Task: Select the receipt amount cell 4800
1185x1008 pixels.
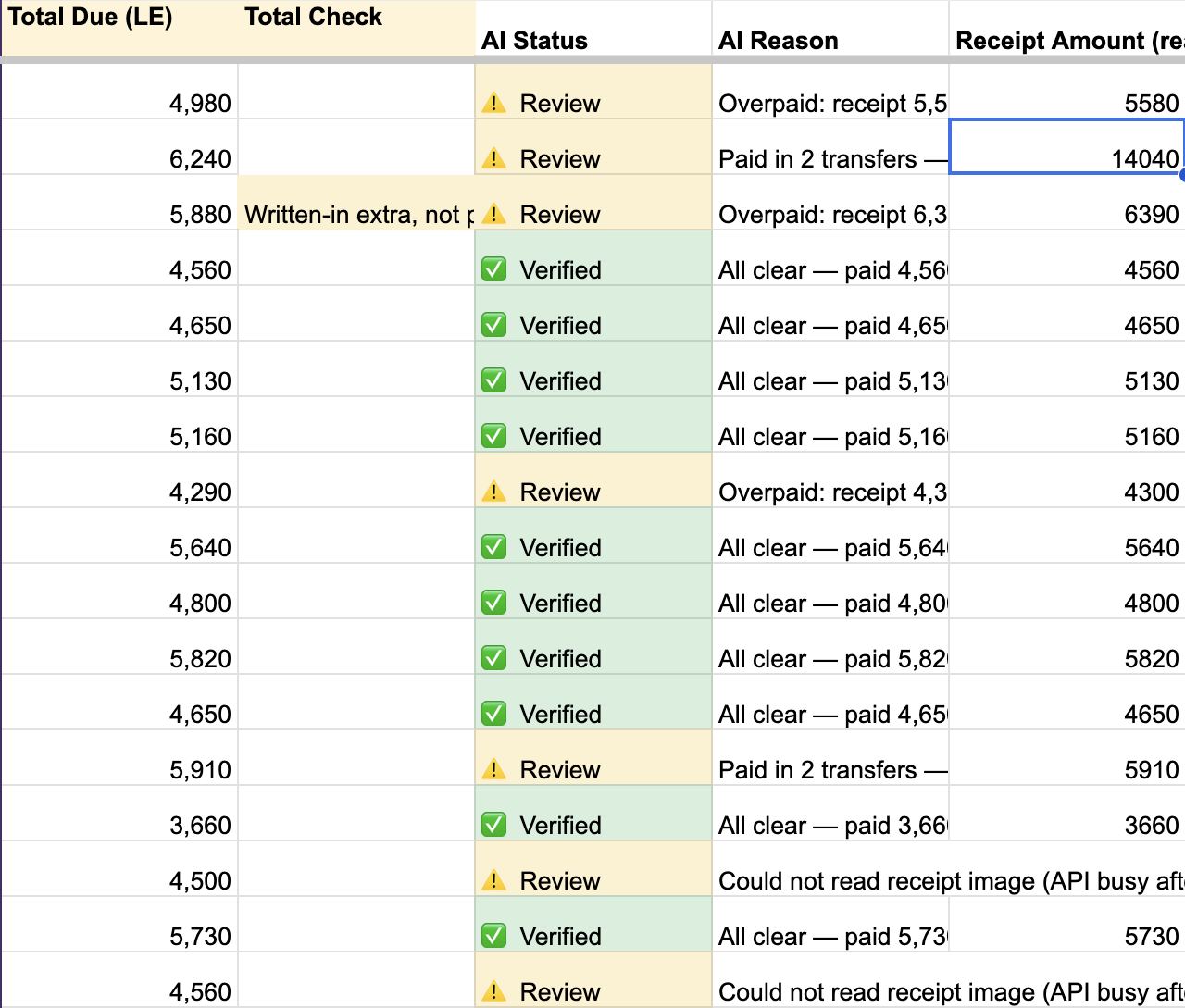Action: 1067,591
